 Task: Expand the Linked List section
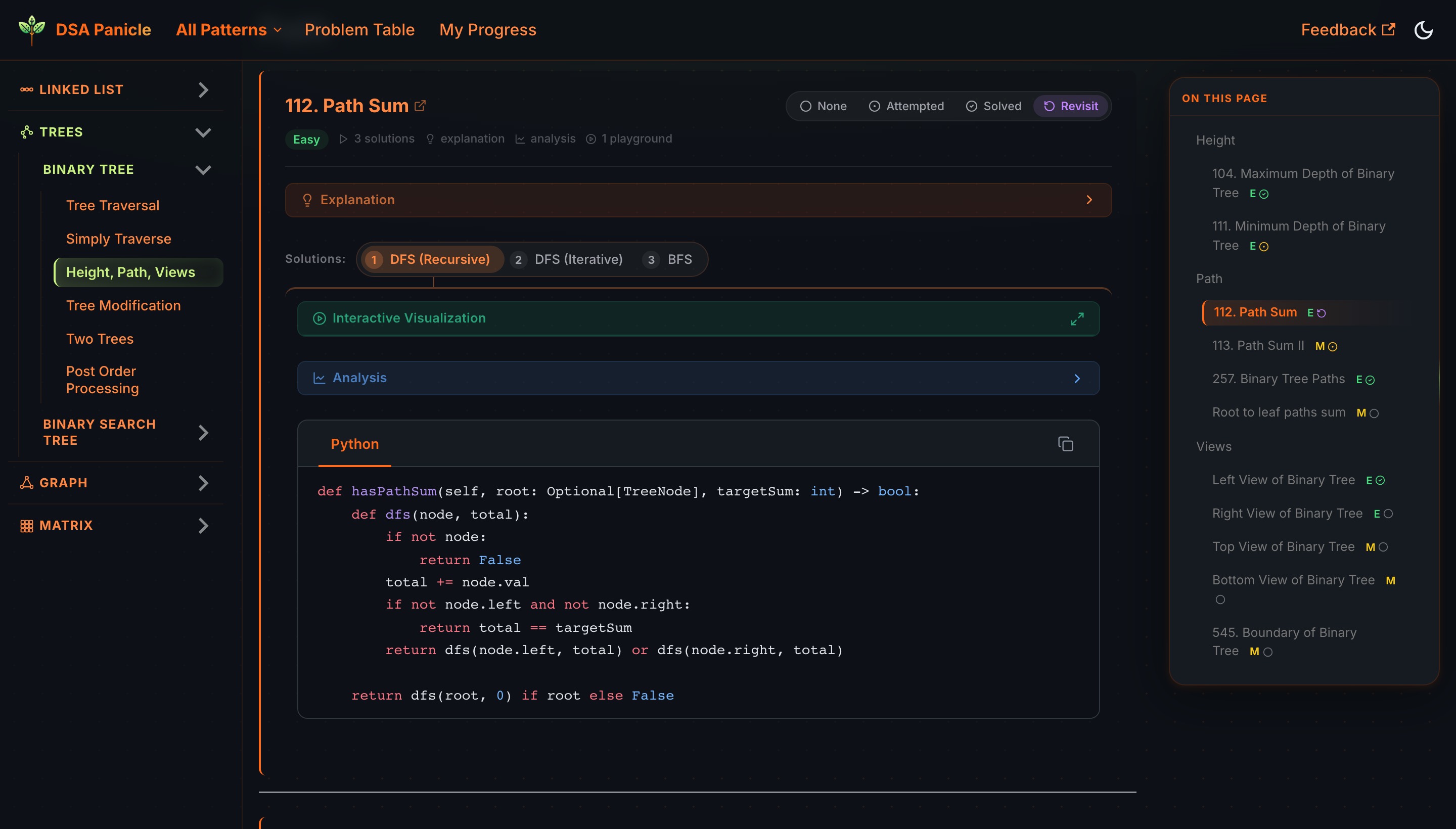coord(203,89)
